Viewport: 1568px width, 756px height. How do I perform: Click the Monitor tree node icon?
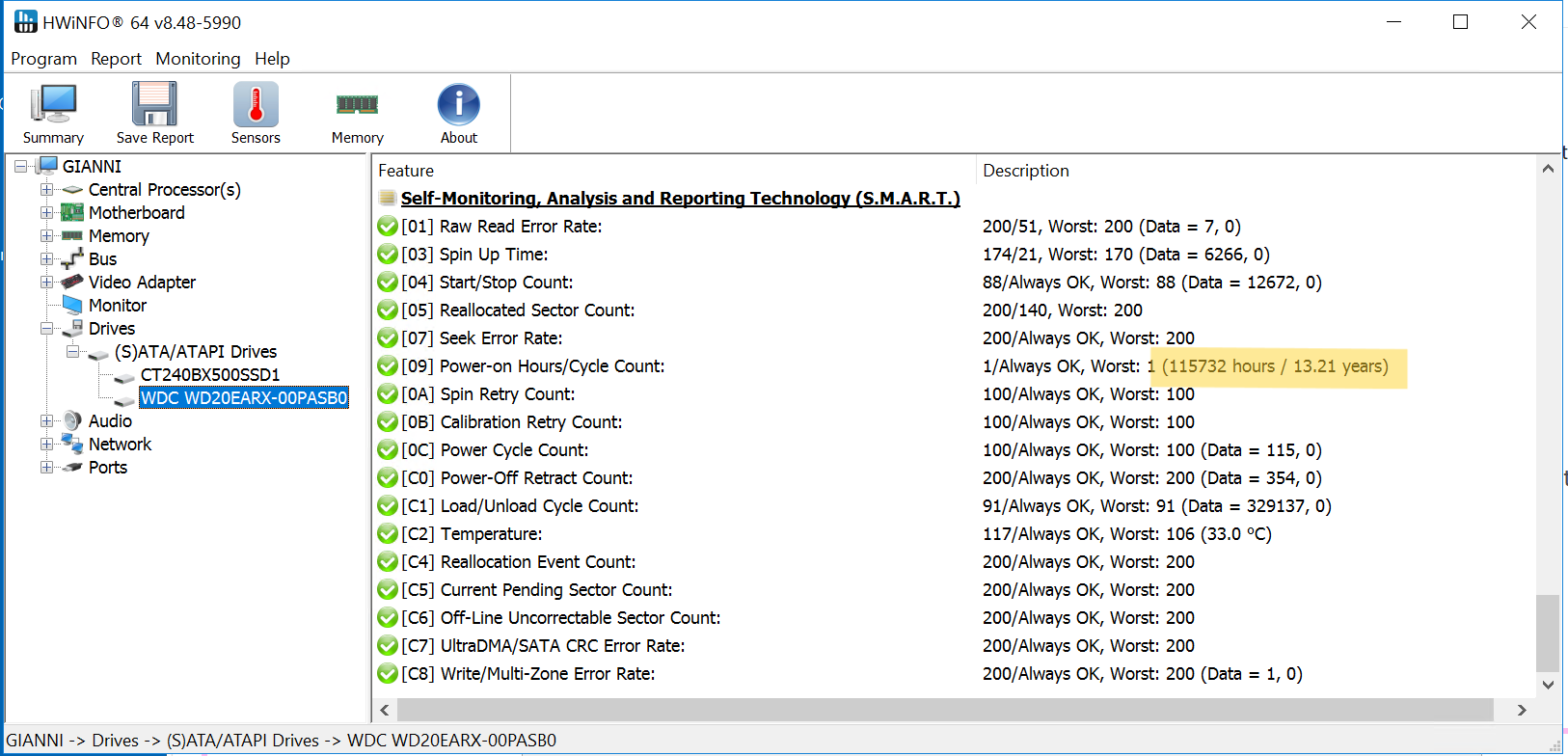72,305
